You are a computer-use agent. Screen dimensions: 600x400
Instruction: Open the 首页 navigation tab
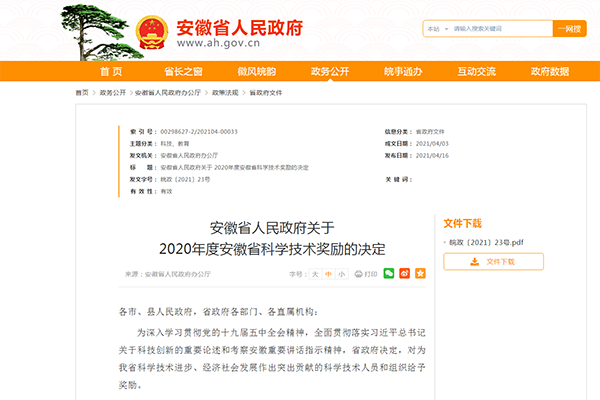click(x=111, y=72)
